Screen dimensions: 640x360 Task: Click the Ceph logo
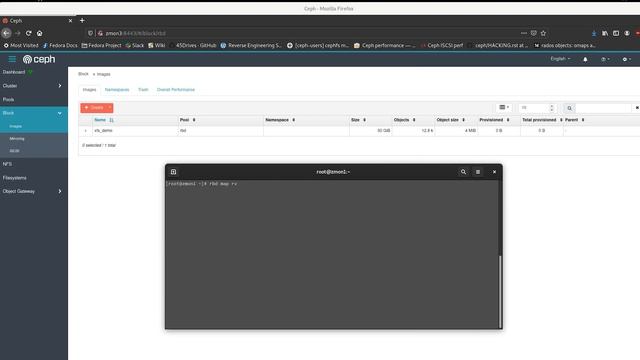pyautogui.click(x=39, y=60)
